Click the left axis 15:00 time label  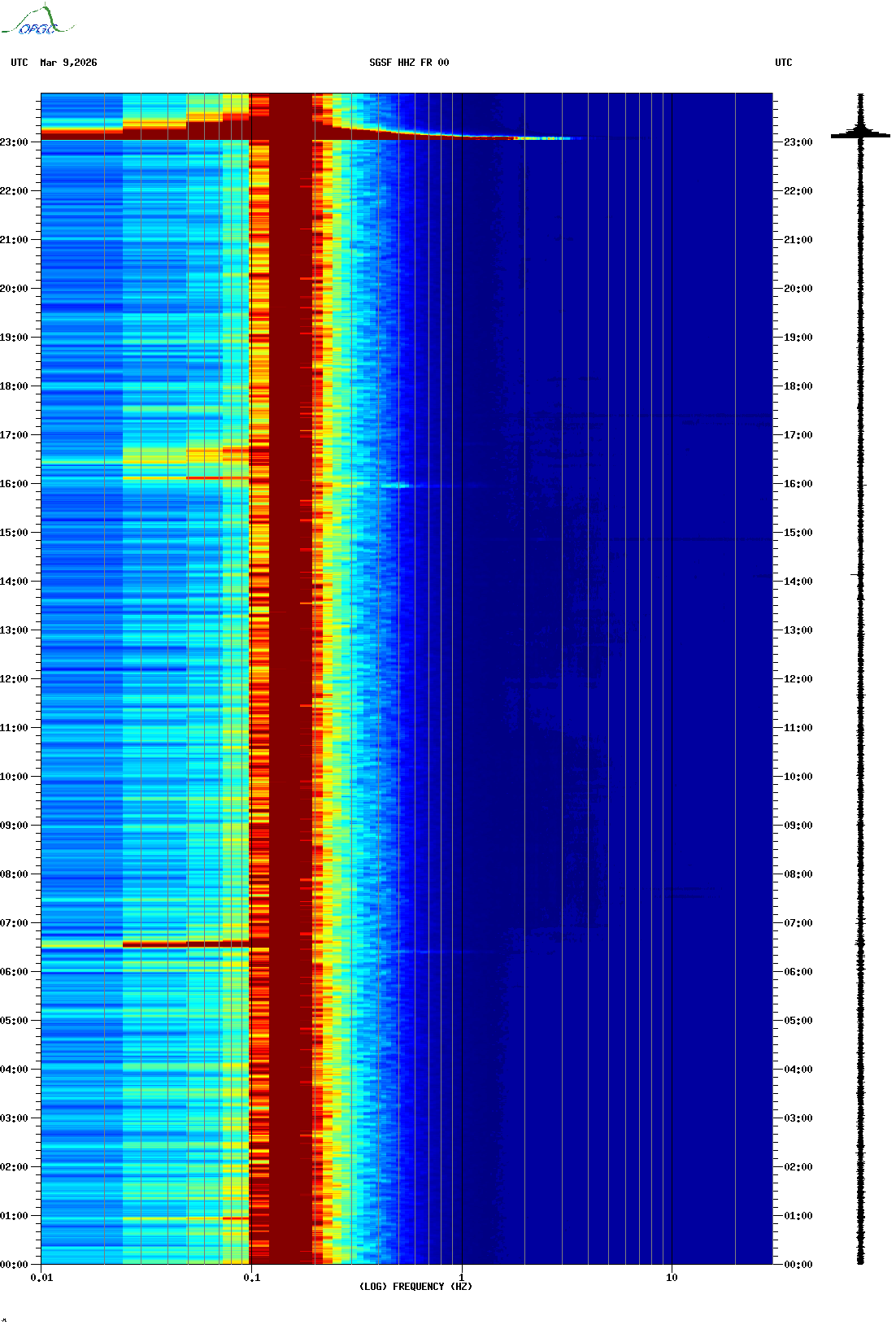tap(14, 533)
